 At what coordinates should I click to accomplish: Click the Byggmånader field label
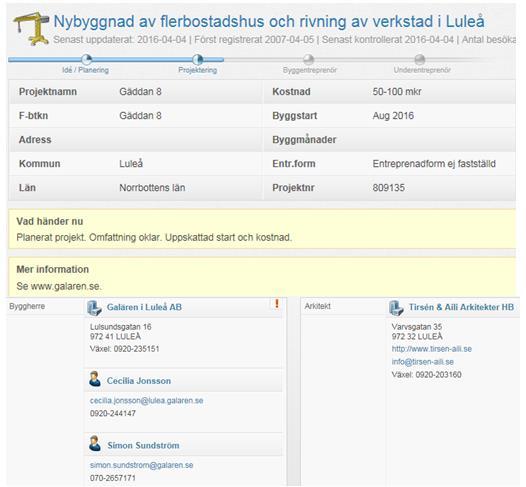304,140
